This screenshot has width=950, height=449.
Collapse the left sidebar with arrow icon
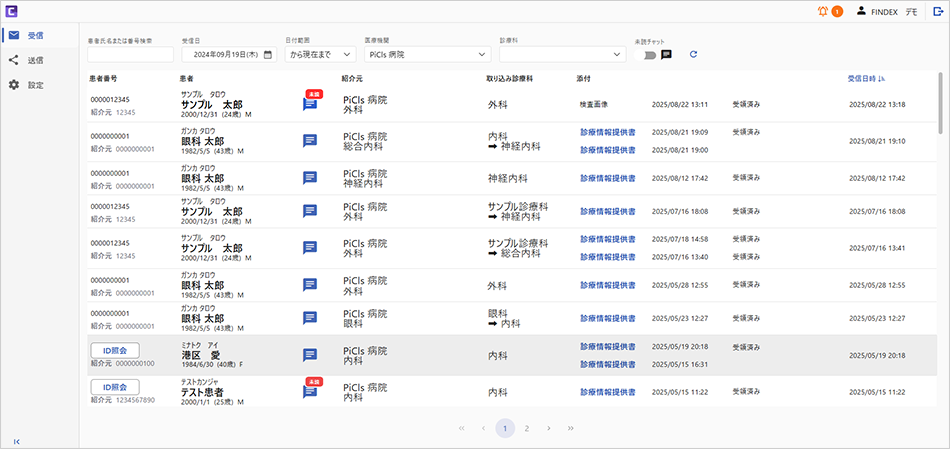click(x=17, y=440)
